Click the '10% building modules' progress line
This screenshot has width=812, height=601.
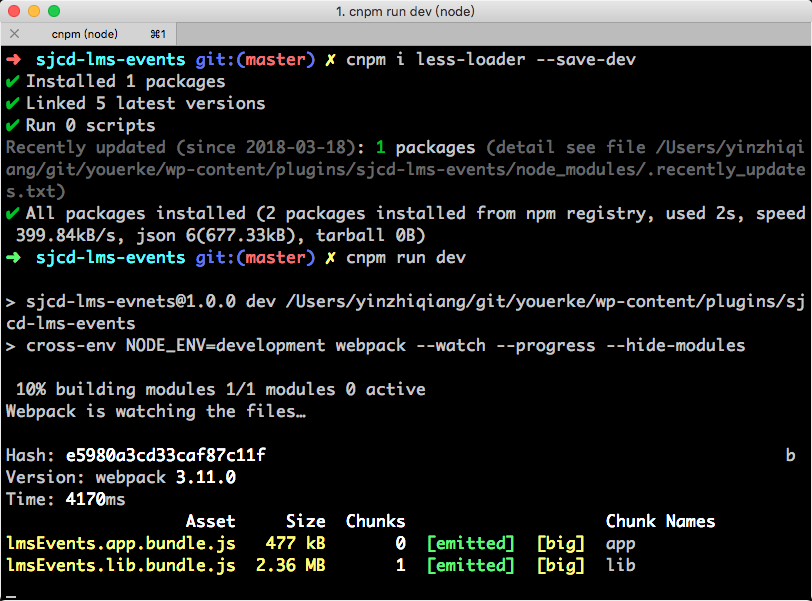point(220,390)
